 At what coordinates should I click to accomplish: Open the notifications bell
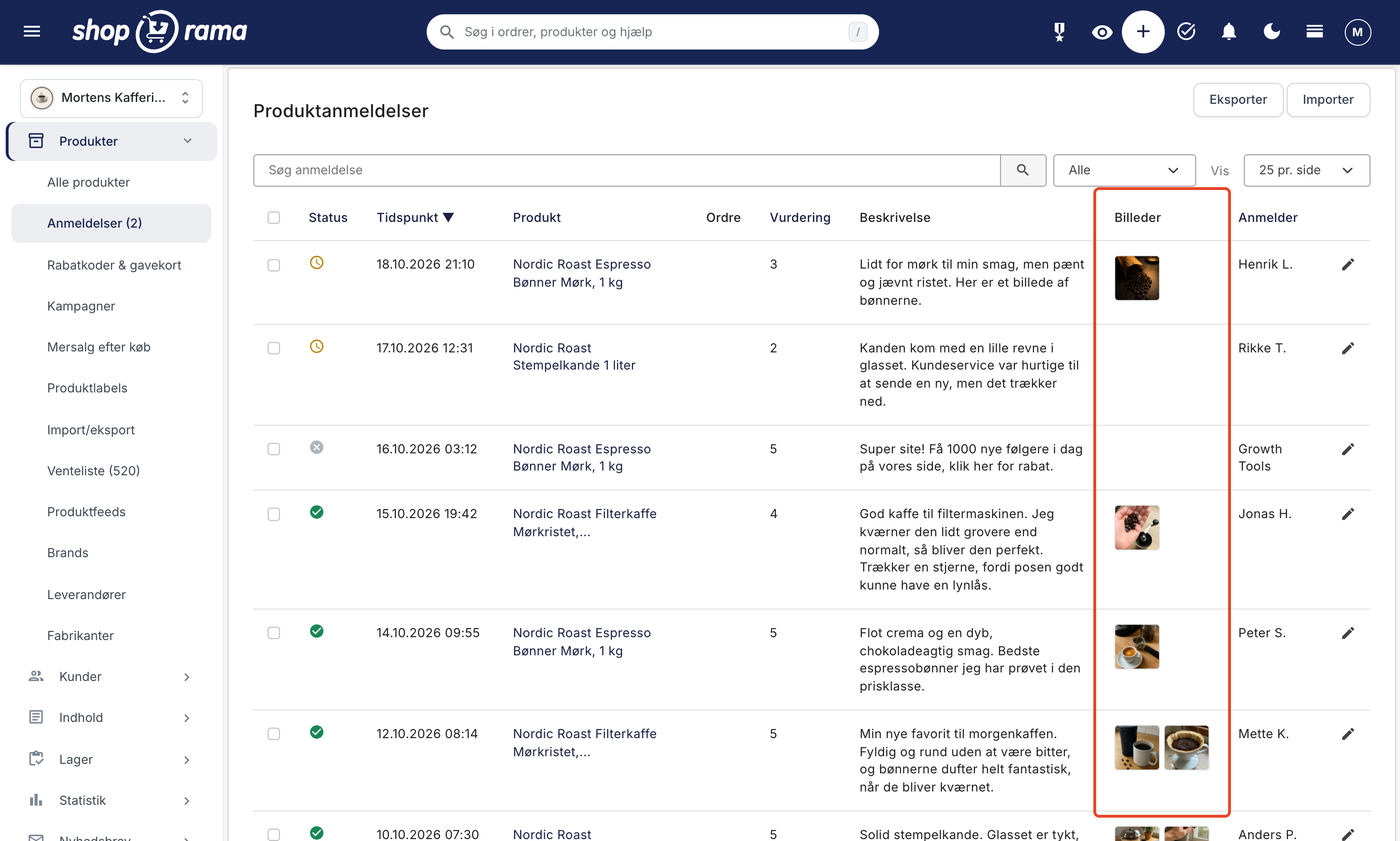1229,32
